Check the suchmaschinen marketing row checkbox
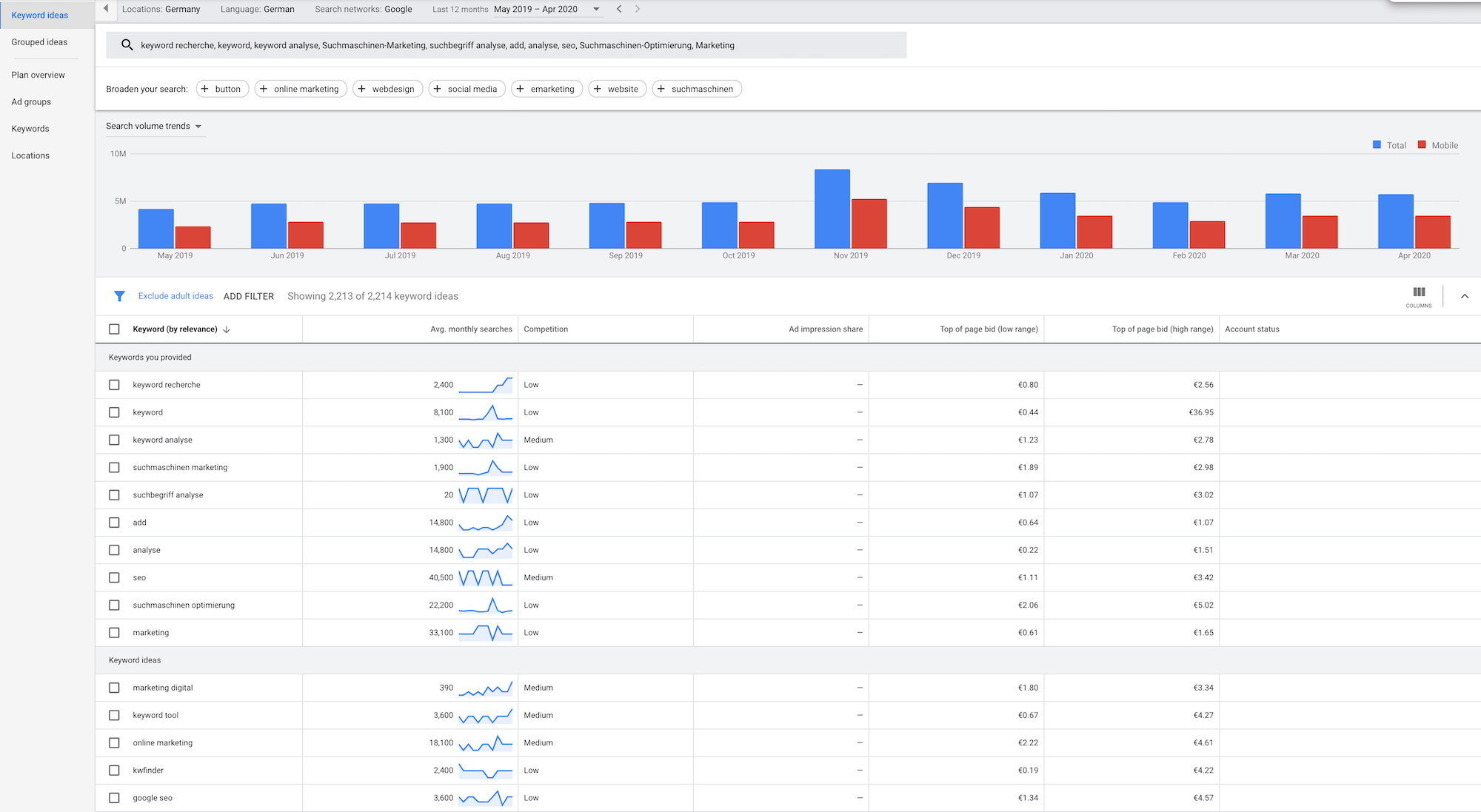The image size is (1481, 812). [114, 468]
